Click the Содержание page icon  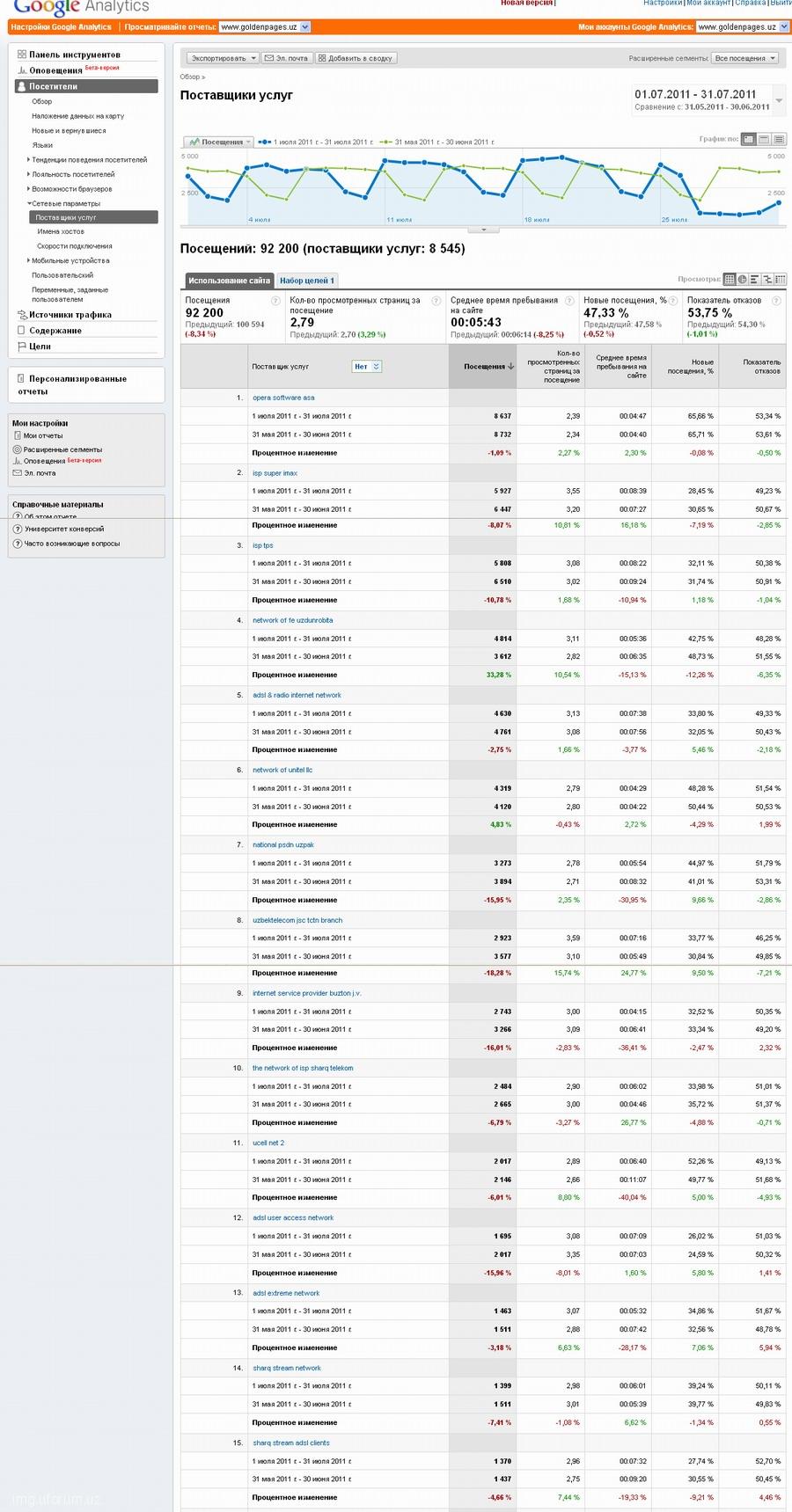pos(22,331)
